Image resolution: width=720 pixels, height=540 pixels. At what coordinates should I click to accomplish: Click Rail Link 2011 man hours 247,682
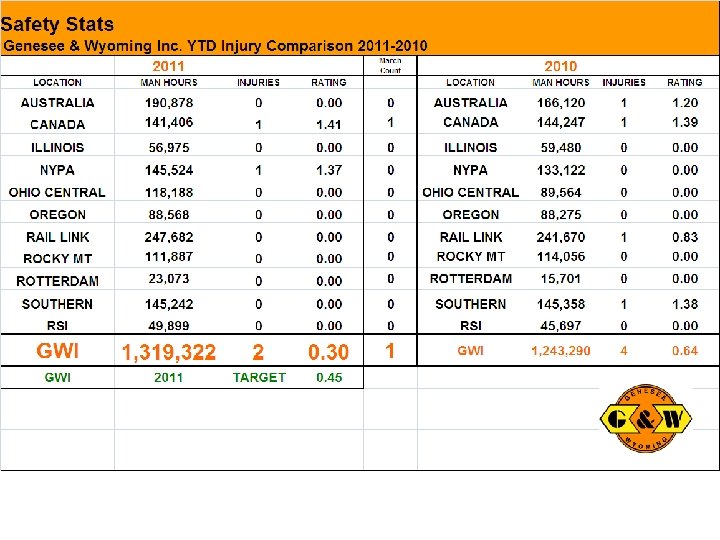coord(169,237)
